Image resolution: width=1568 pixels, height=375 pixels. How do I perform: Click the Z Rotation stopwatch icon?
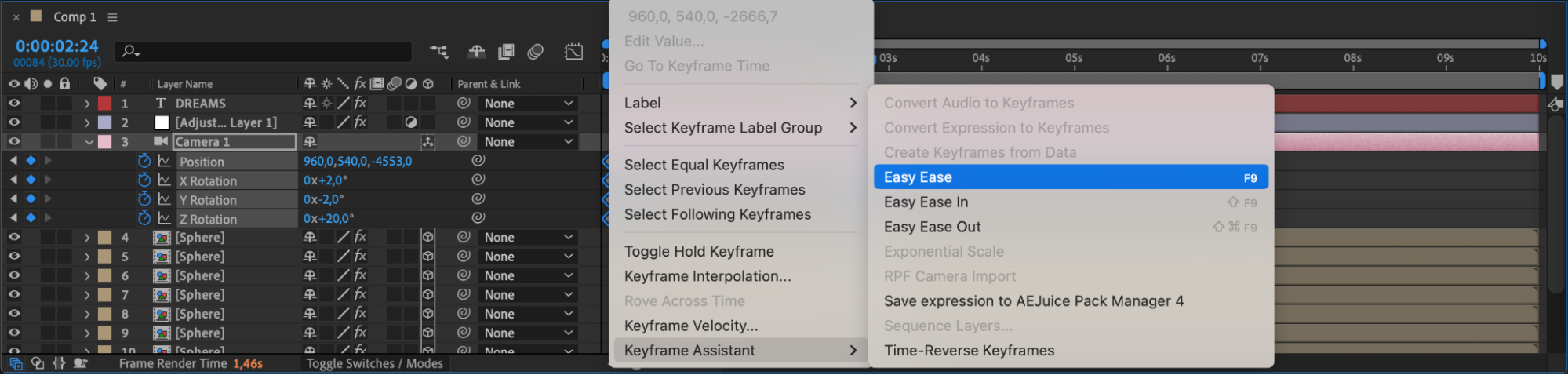pyautogui.click(x=144, y=218)
